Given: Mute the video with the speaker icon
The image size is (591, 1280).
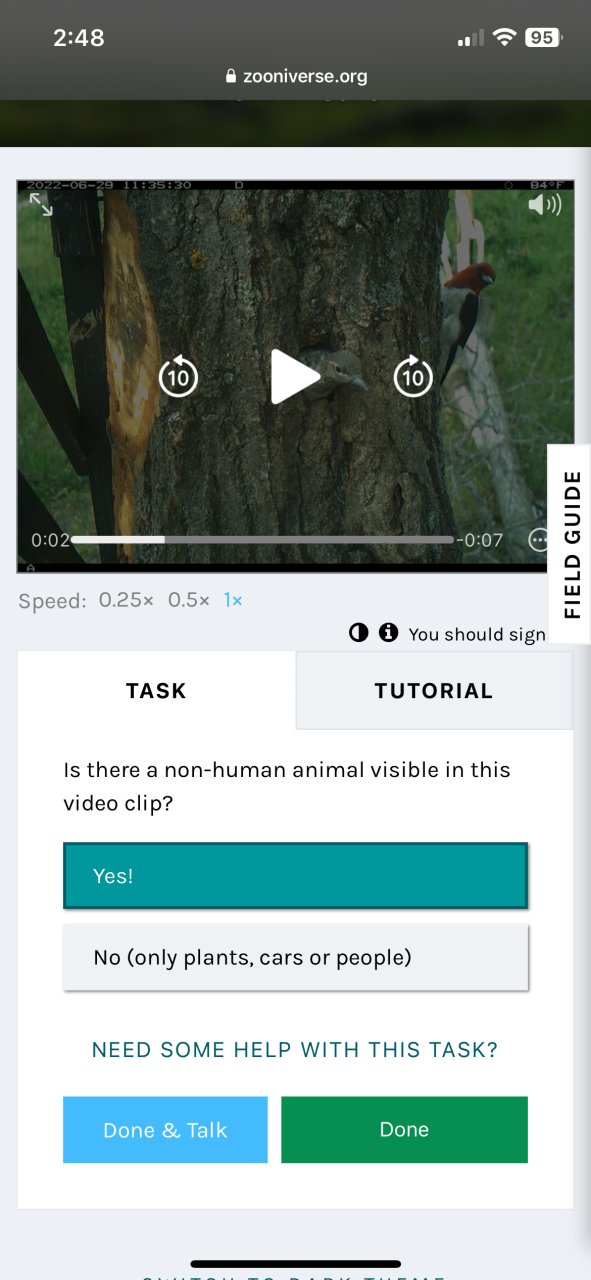Looking at the screenshot, I should tap(545, 205).
